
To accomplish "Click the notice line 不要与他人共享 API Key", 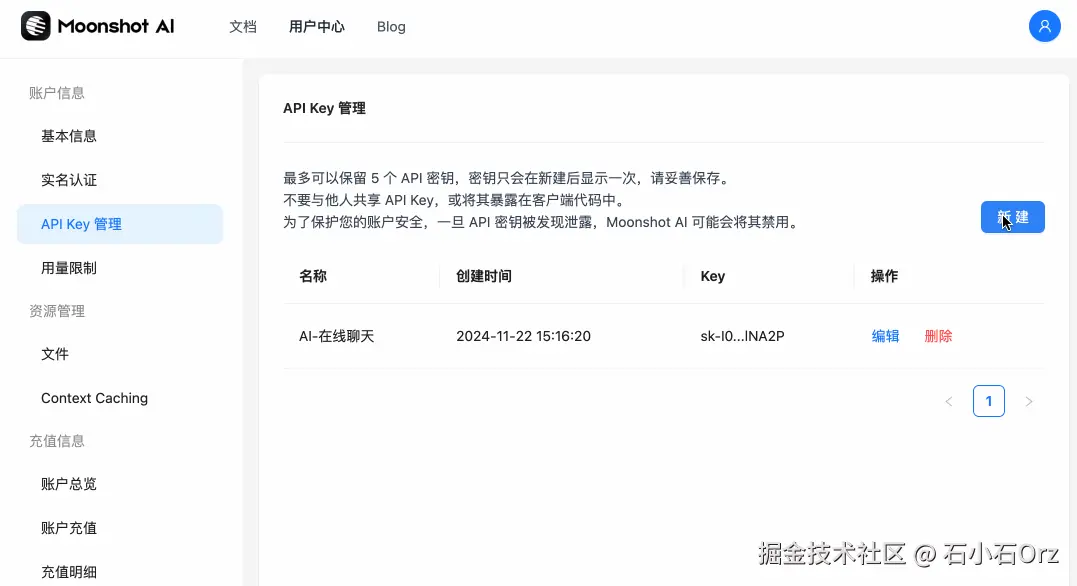I will pos(455,200).
